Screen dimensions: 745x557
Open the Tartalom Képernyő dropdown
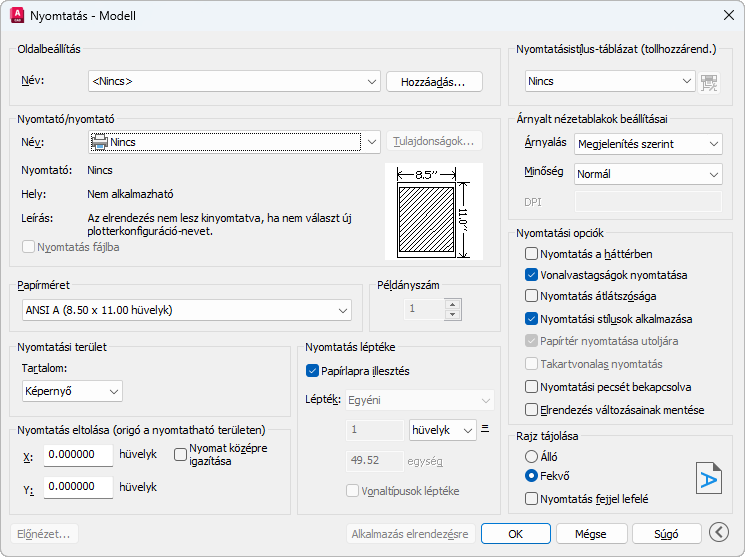point(72,390)
